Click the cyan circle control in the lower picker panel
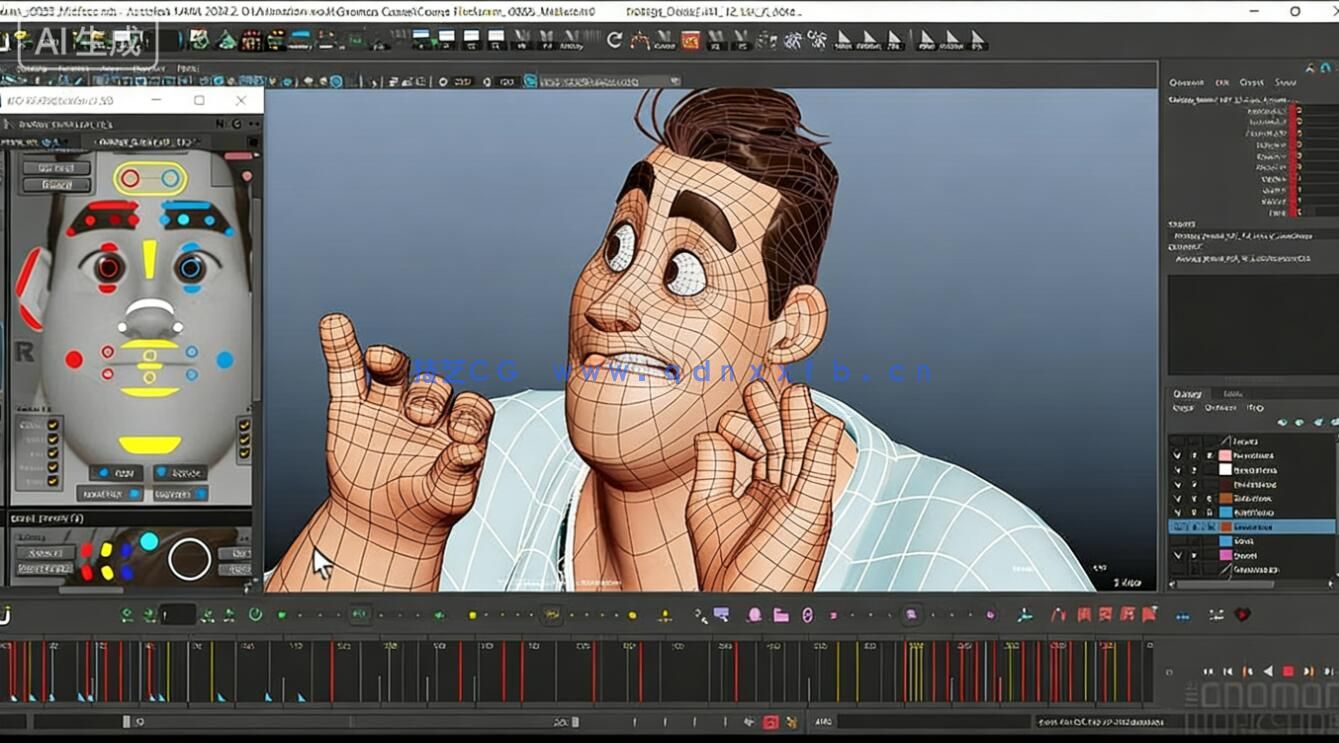This screenshot has height=743, width=1339. [149, 541]
